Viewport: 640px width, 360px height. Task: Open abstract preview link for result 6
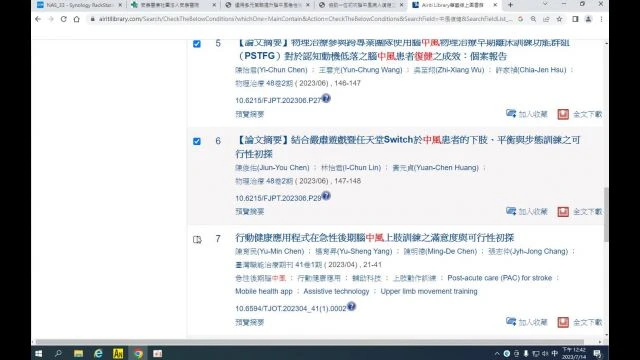click(249, 211)
